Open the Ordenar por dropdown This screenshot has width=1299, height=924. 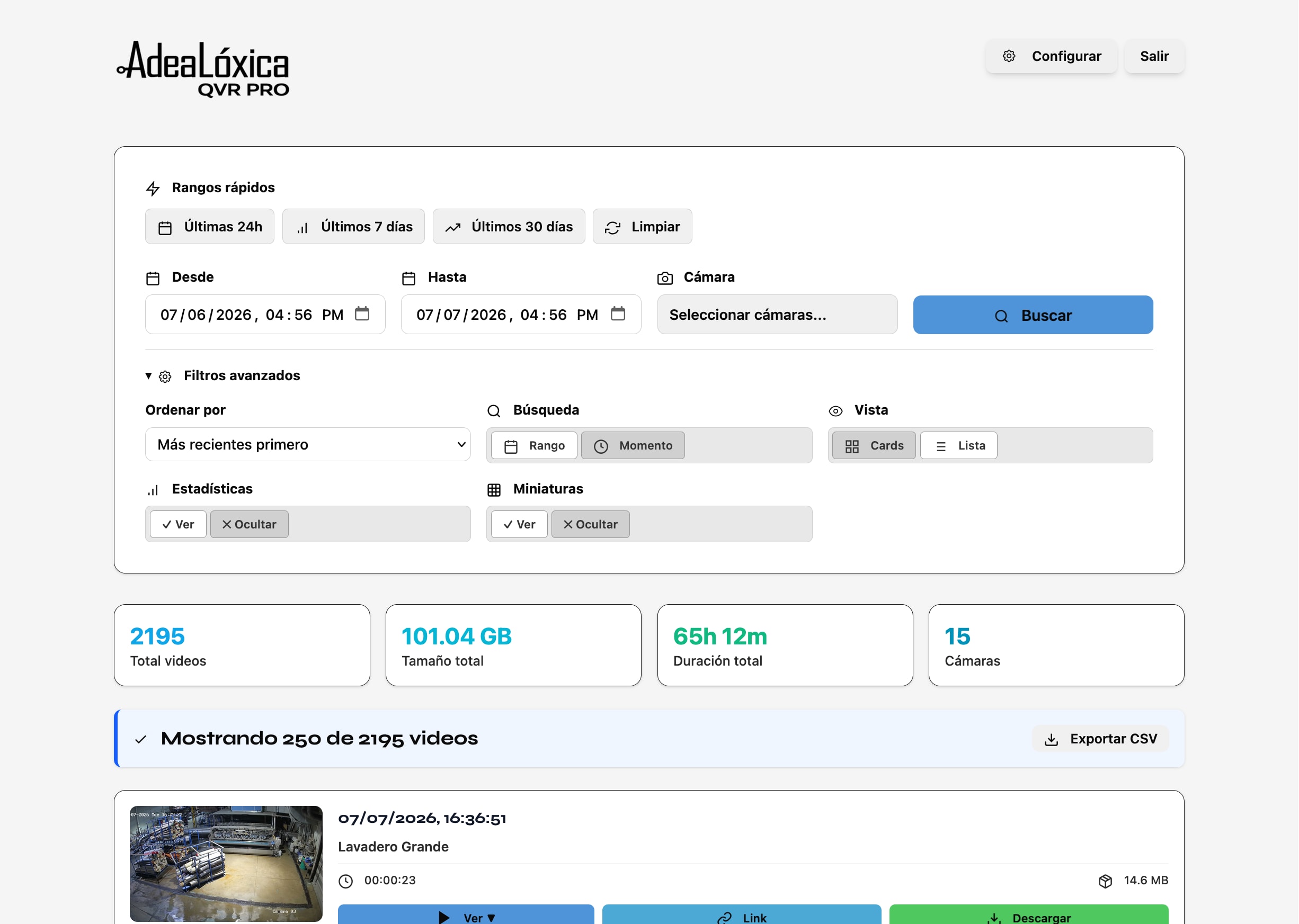pyautogui.click(x=308, y=444)
